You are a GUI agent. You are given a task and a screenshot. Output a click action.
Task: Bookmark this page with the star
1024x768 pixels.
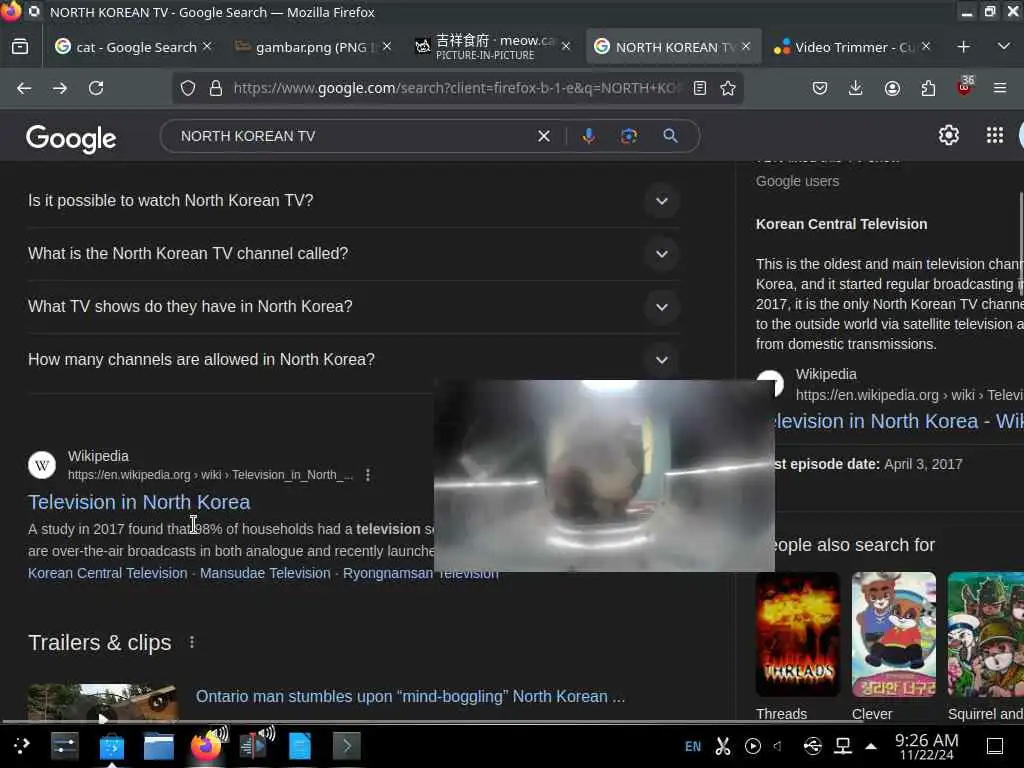coord(728,88)
